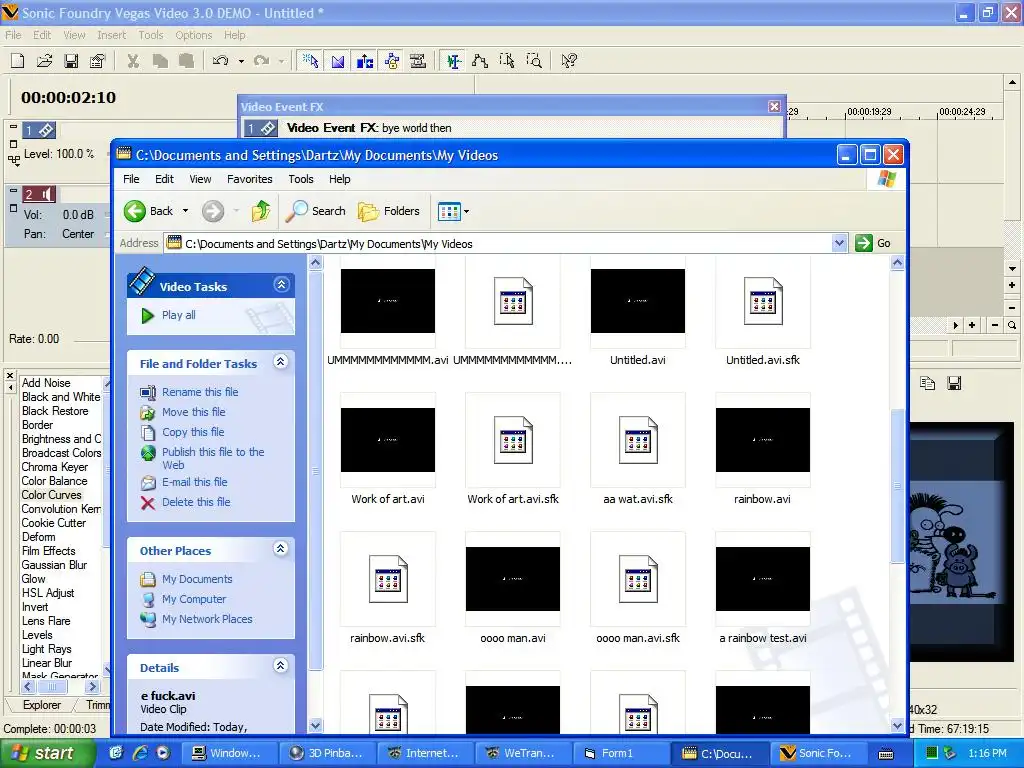Select Color Curves in Vegas effects list
1024x768 pixels.
coord(52,495)
